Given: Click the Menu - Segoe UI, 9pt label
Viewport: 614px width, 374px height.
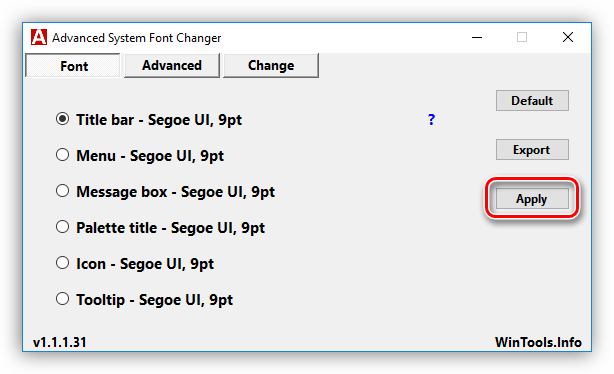Looking at the screenshot, I should 150,156.
